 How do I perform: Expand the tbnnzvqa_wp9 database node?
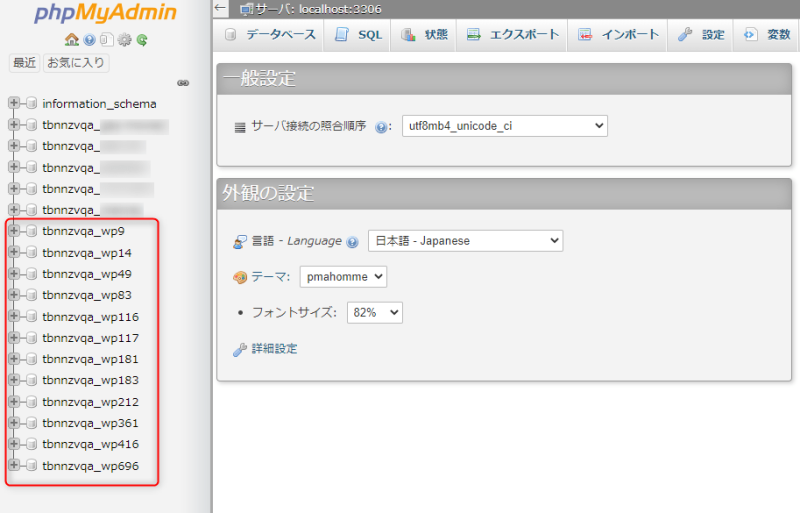point(14,231)
